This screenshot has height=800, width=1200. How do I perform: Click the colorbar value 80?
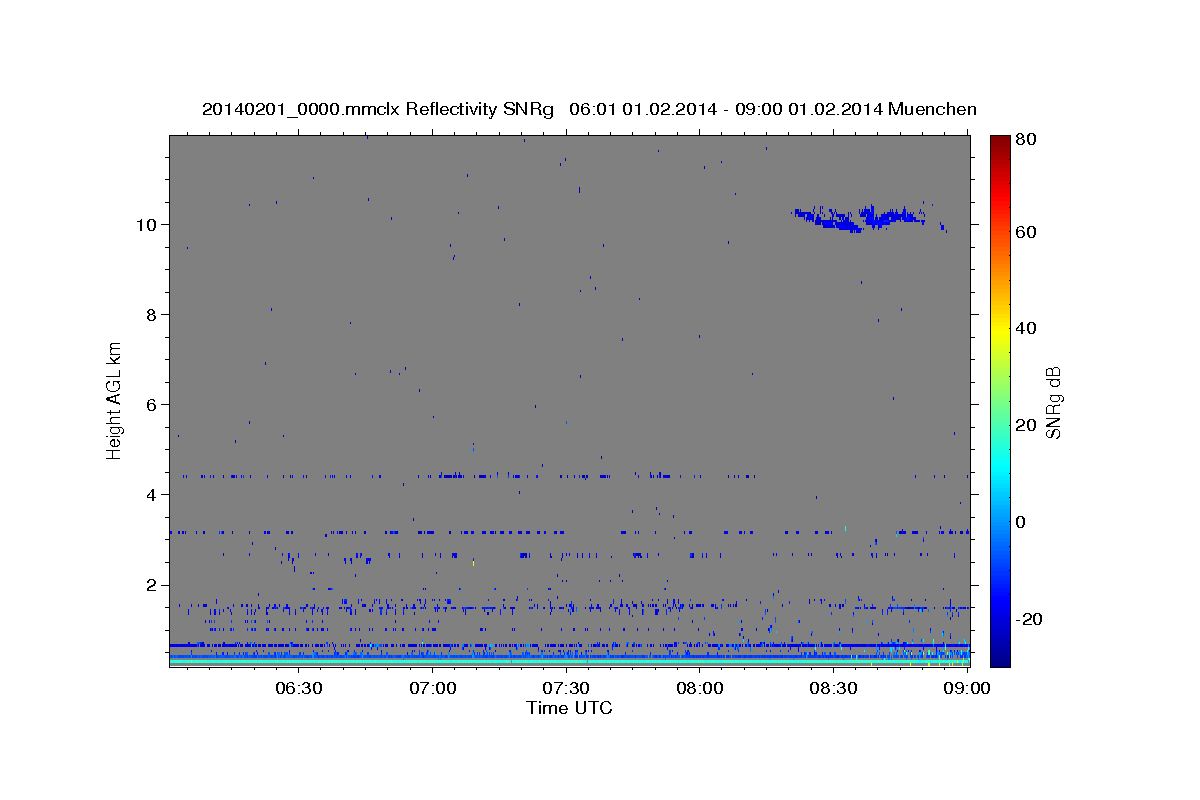(x=1028, y=139)
